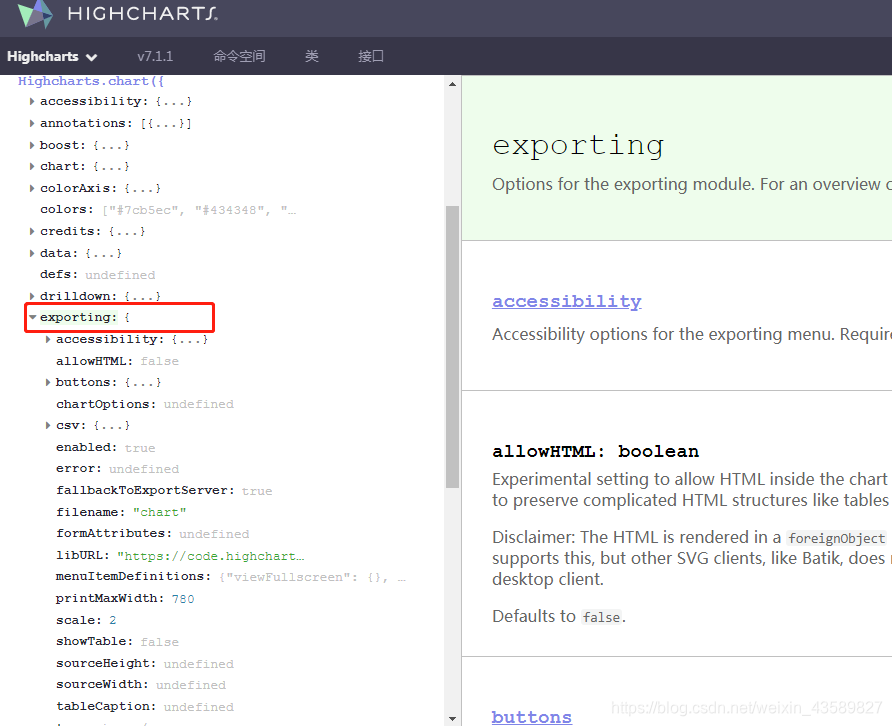The width and height of the screenshot is (892, 726).
Task: Select the v7.1.1 version menu item
Action: [x=155, y=56]
